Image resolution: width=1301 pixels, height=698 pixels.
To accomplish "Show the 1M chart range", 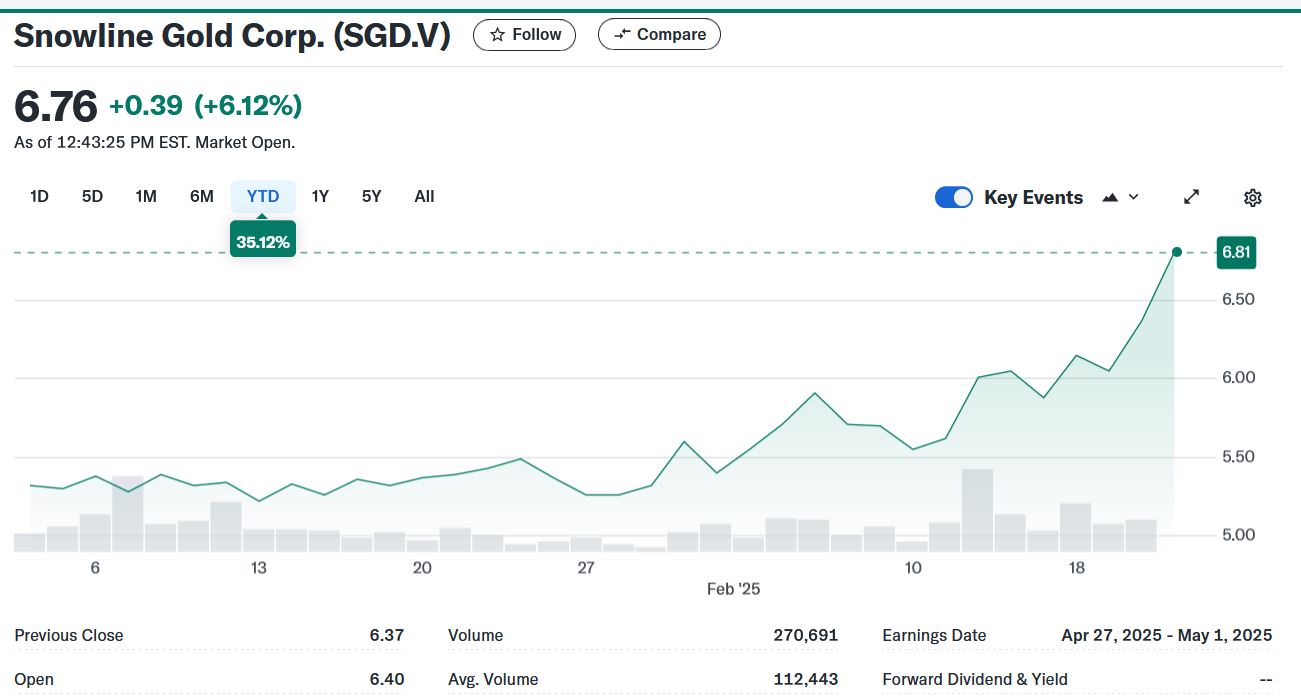I will pos(146,196).
